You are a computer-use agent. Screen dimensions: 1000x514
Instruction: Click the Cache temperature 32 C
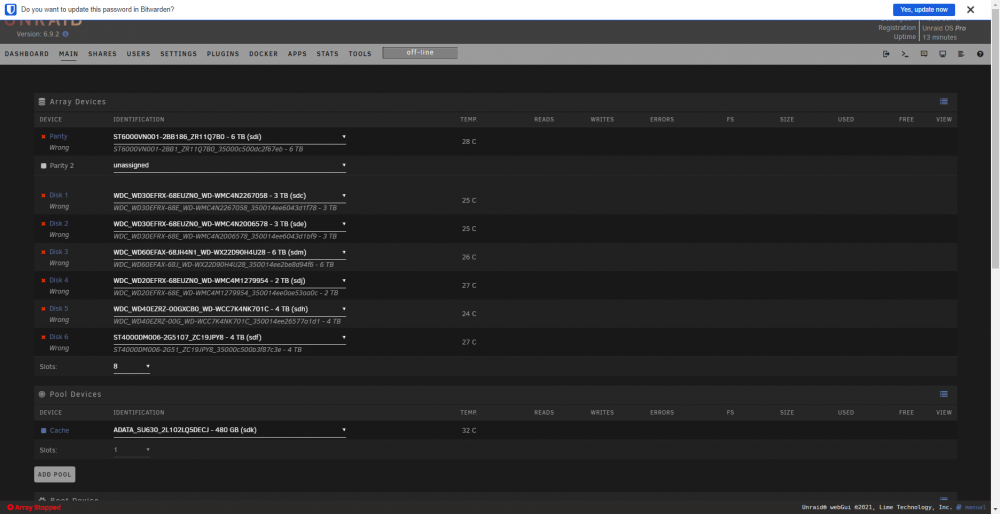[x=469, y=430]
